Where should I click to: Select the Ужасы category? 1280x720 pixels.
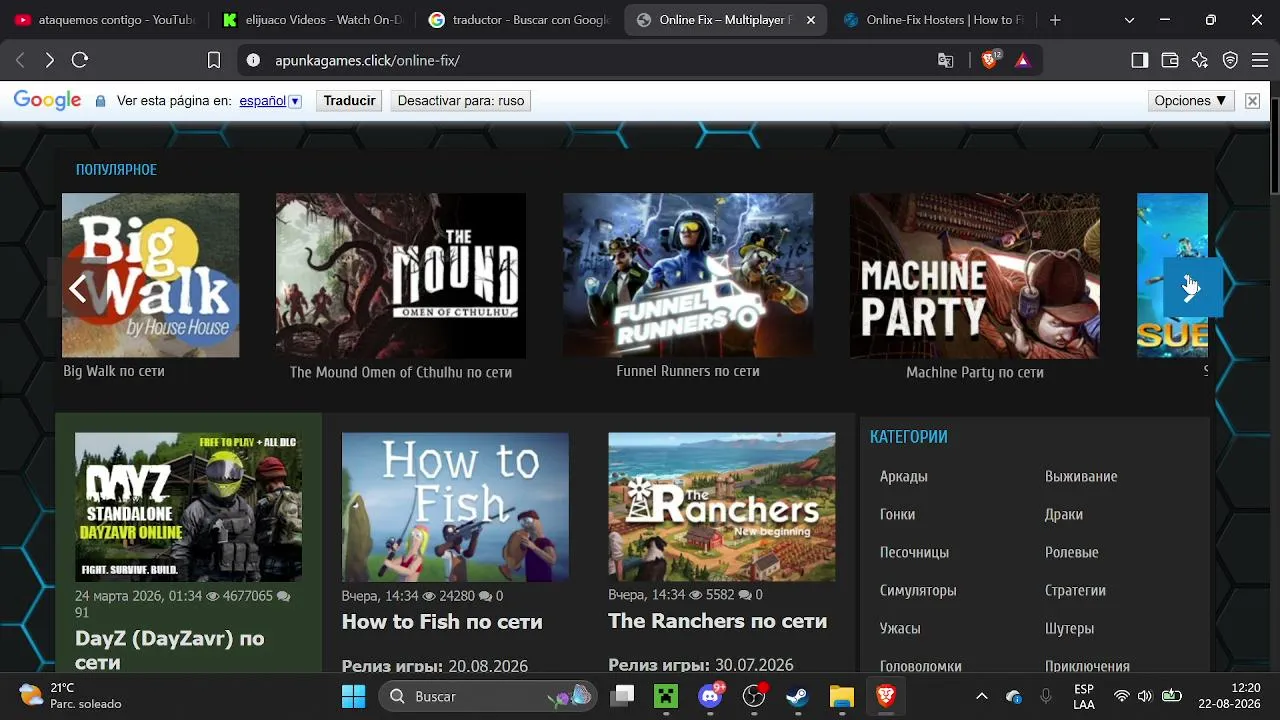point(900,629)
